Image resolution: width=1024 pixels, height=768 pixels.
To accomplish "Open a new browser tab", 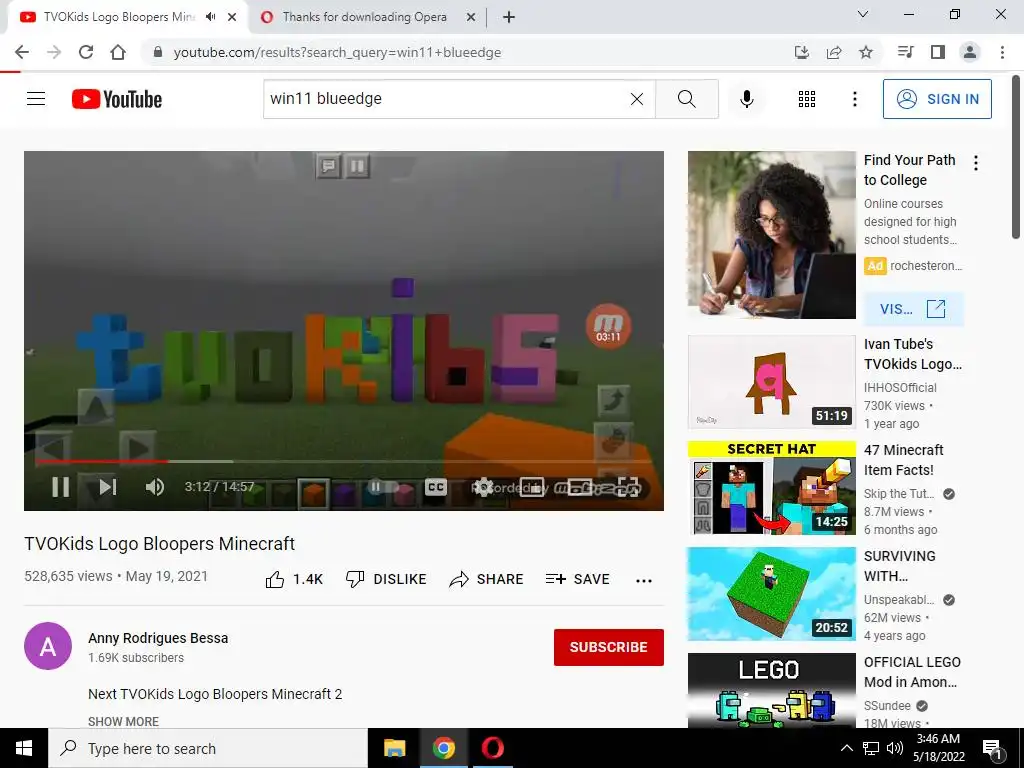I will [x=509, y=18].
